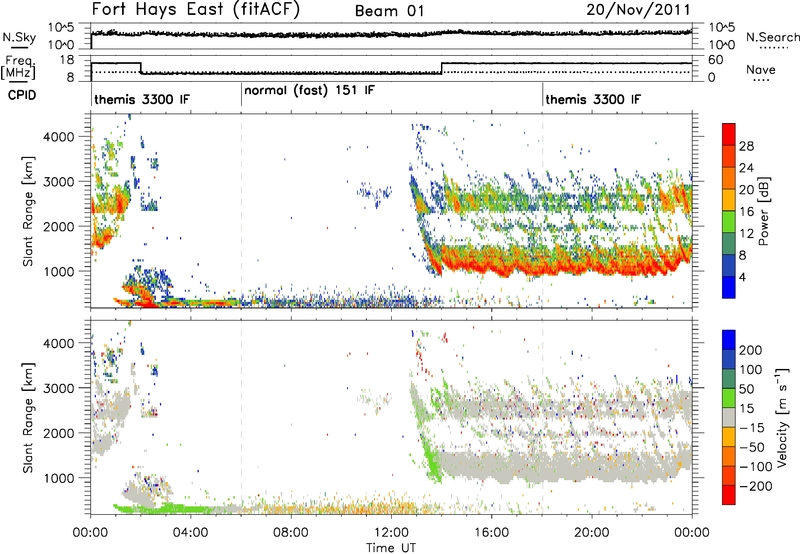
Task: Click the Velocity color bar bright green segment
Action: [729, 398]
